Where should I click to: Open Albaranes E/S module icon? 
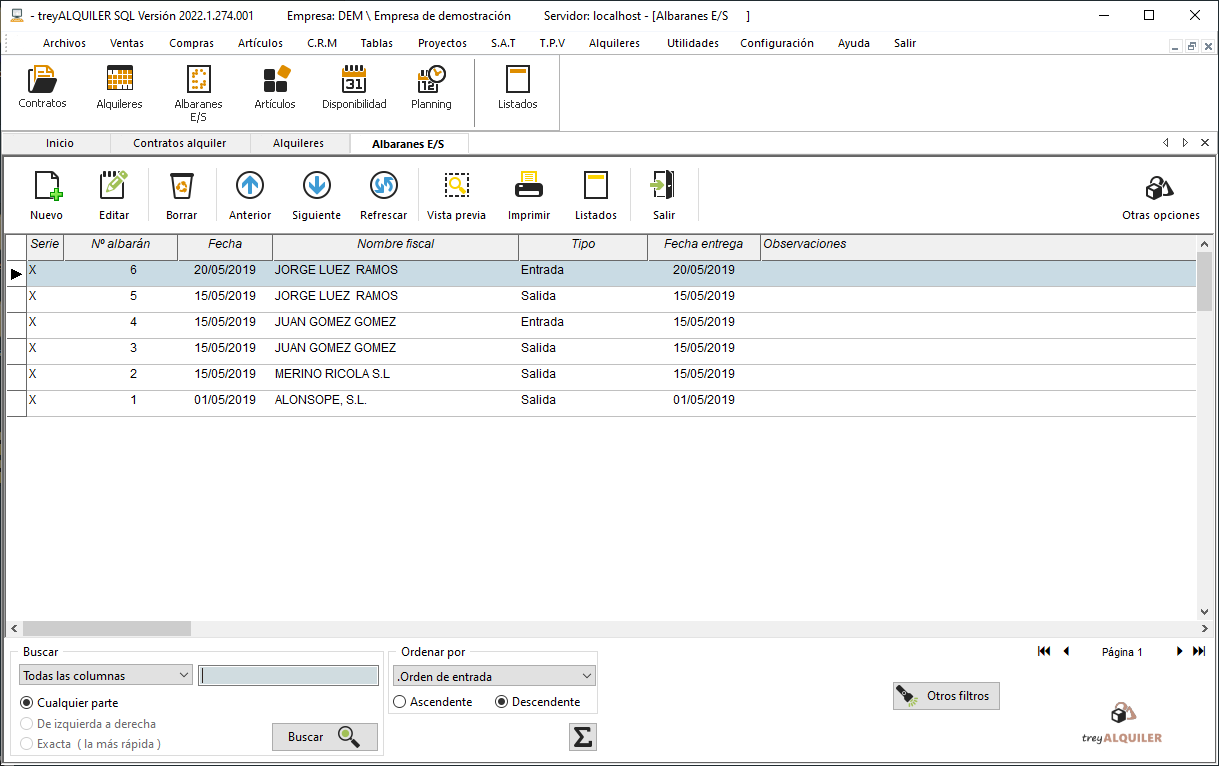point(198,94)
